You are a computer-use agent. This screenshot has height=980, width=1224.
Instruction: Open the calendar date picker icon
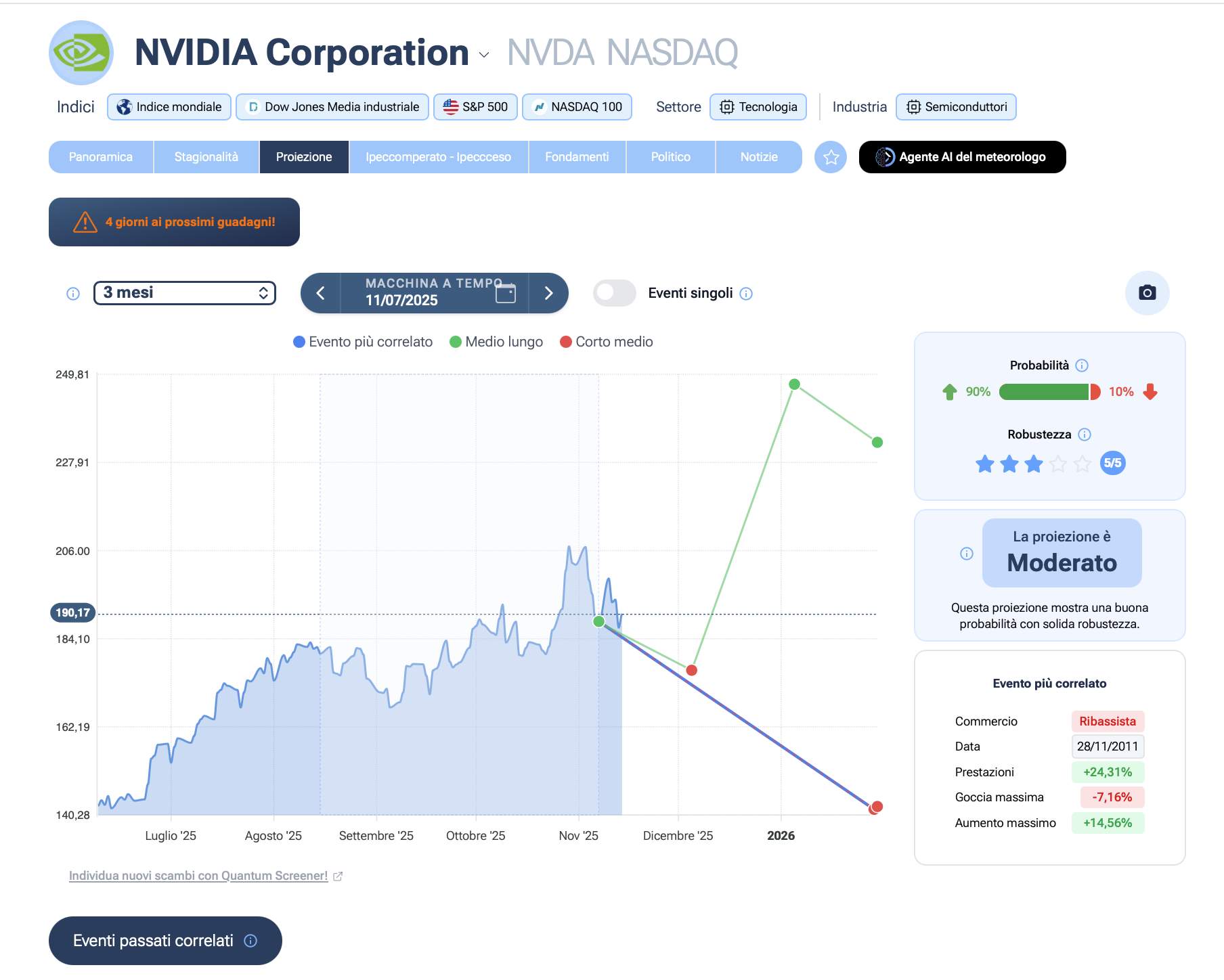(505, 293)
